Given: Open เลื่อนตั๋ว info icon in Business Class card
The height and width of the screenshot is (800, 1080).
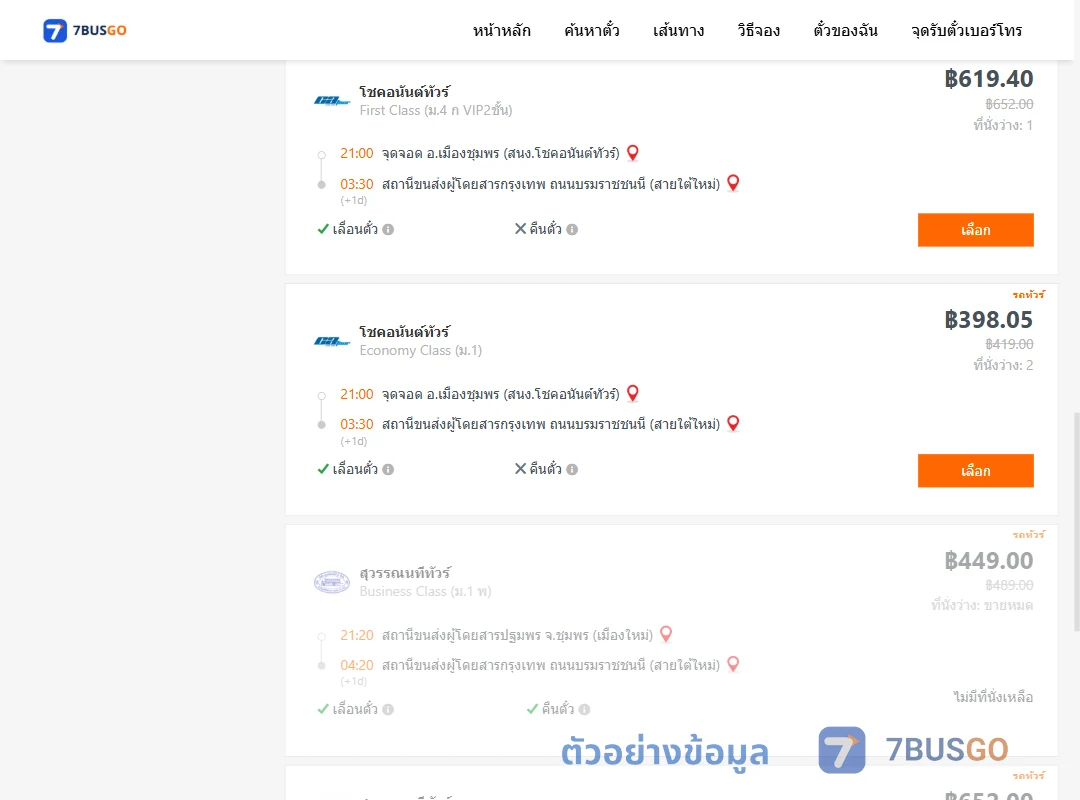Looking at the screenshot, I should click(388, 709).
